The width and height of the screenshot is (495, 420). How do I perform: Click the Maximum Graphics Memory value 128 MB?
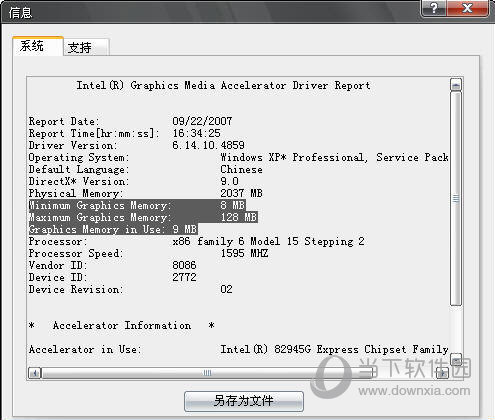coord(239,217)
